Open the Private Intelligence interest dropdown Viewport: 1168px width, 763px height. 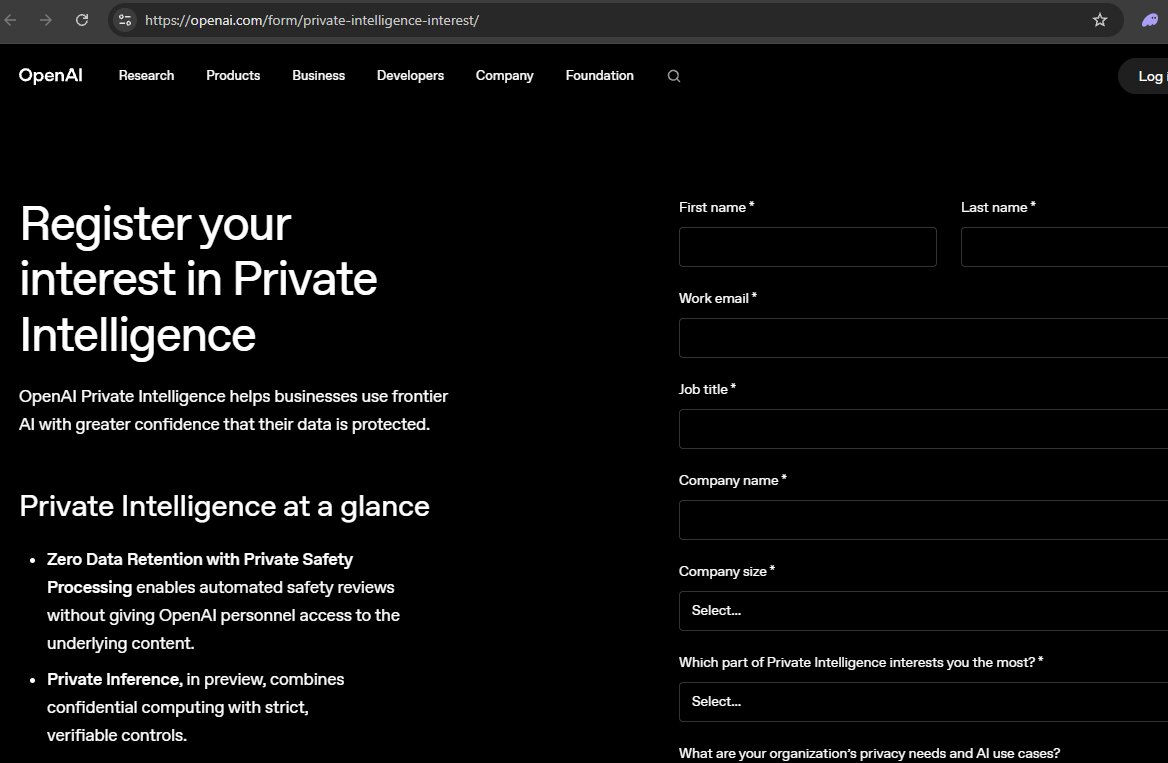(x=923, y=701)
